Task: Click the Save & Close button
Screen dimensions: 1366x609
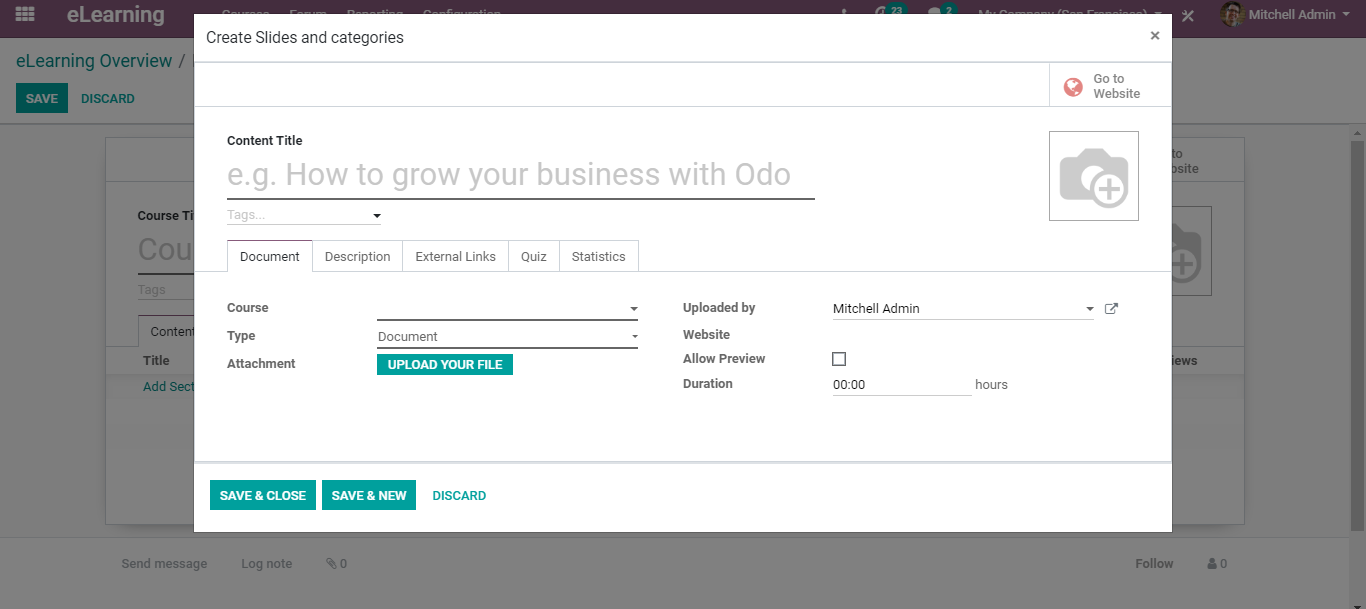Action: click(263, 495)
